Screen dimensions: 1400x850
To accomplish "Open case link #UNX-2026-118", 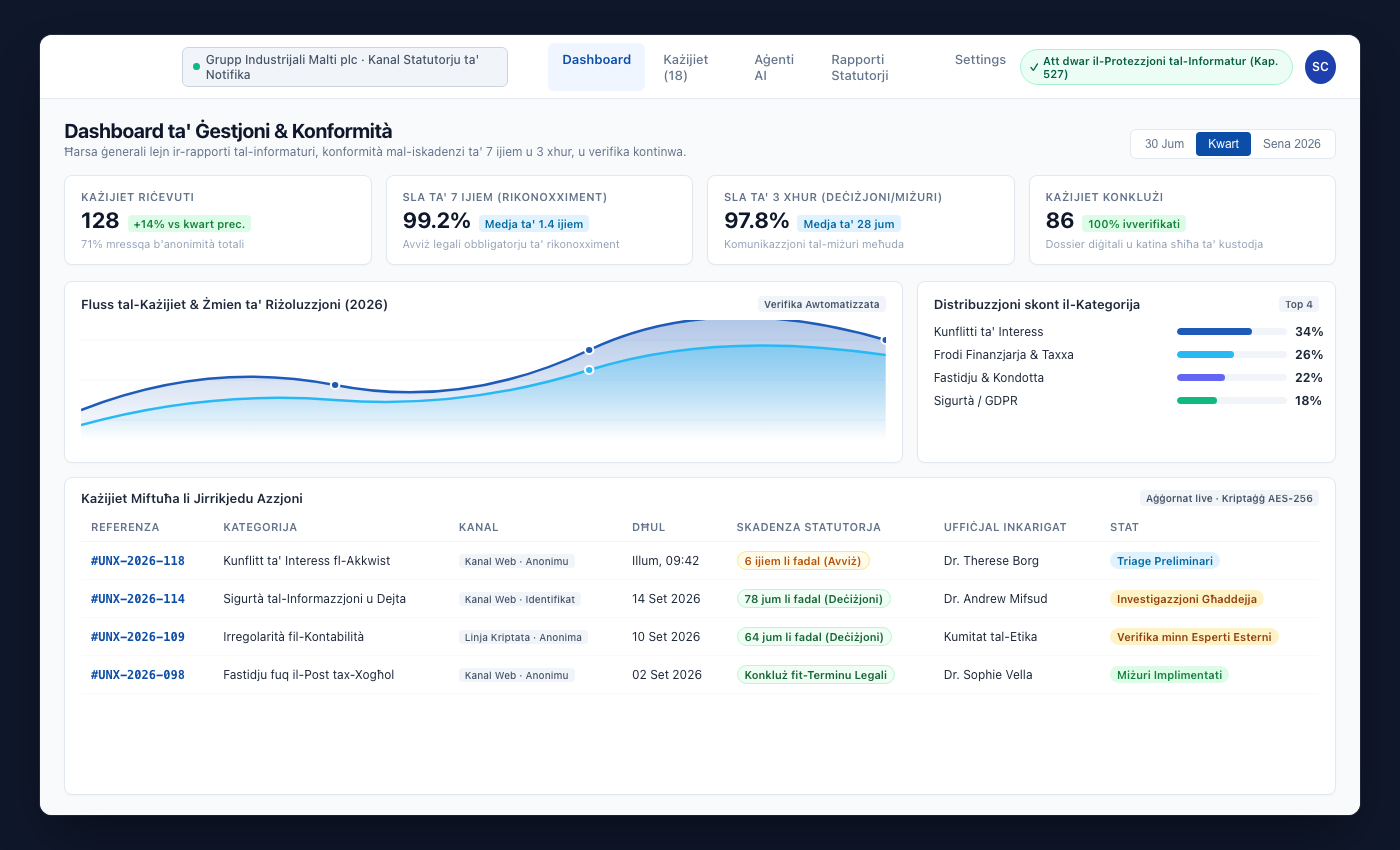I will click(138, 561).
